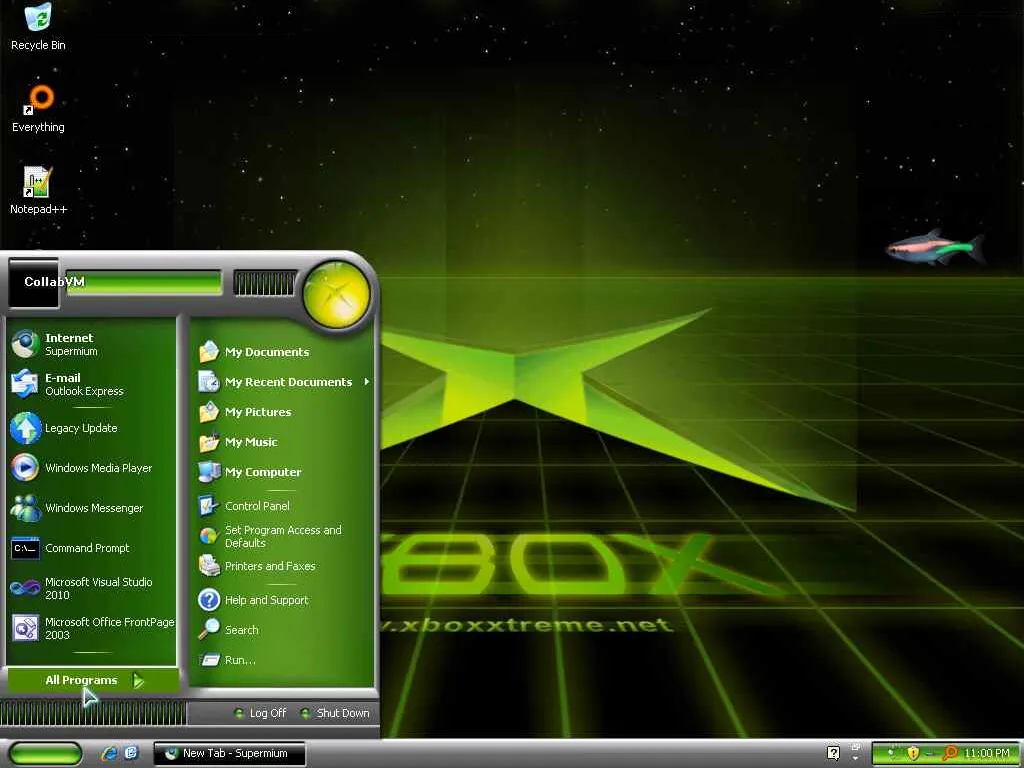
Task: Click the CollabVM user picture
Action: [33, 283]
